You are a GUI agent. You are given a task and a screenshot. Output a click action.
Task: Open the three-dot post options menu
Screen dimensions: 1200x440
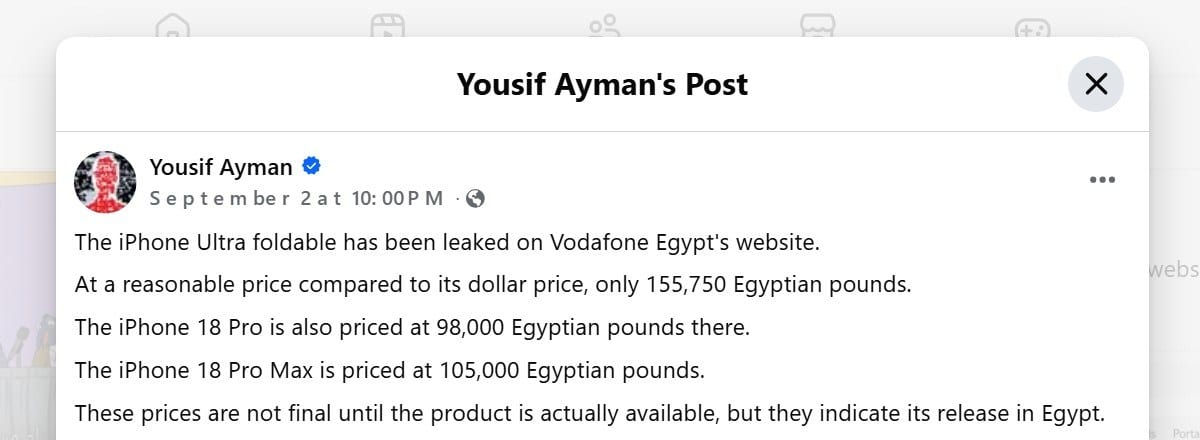coord(1102,180)
